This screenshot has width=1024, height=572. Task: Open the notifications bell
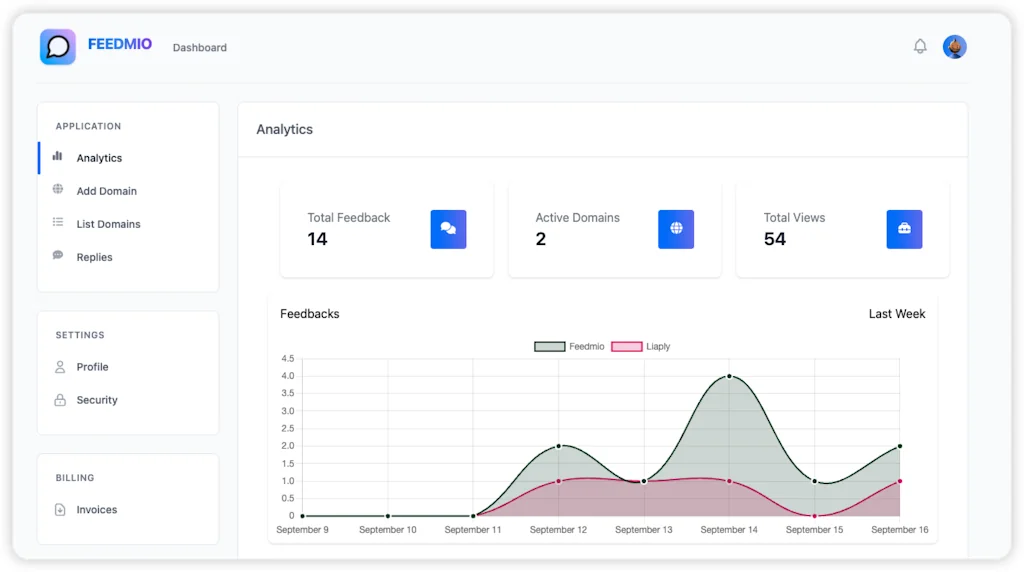pyautogui.click(x=920, y=46)
